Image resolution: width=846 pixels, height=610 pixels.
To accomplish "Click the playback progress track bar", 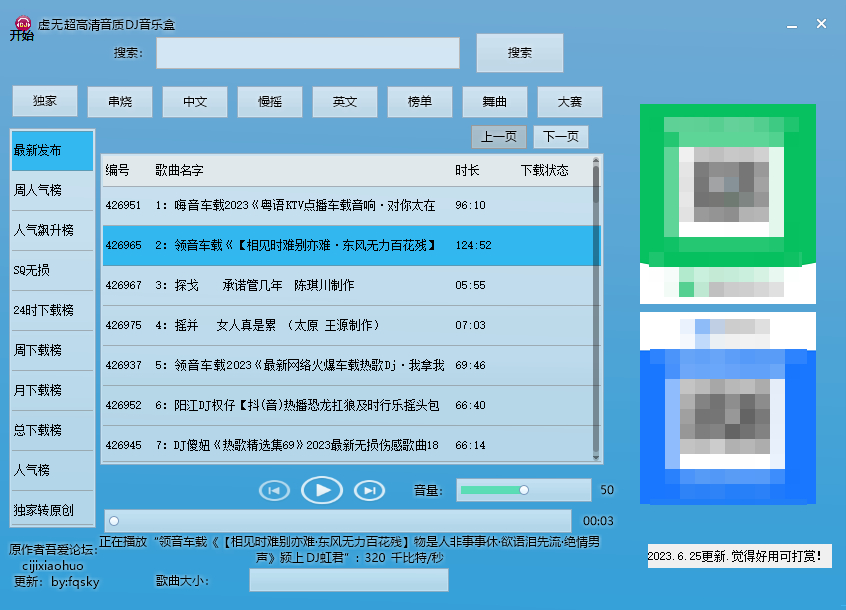I will [x=338, y=521].
